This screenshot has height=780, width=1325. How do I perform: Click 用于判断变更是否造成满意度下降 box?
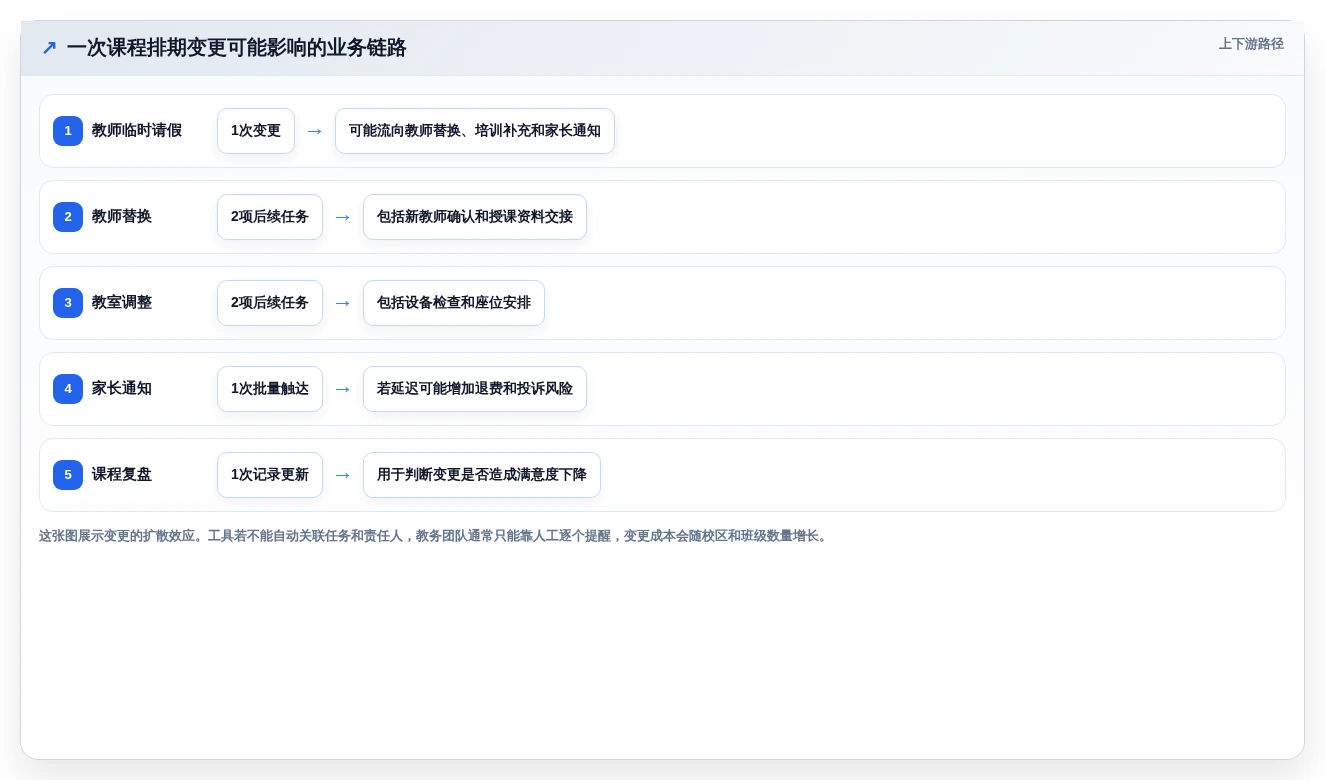(482, 475)
